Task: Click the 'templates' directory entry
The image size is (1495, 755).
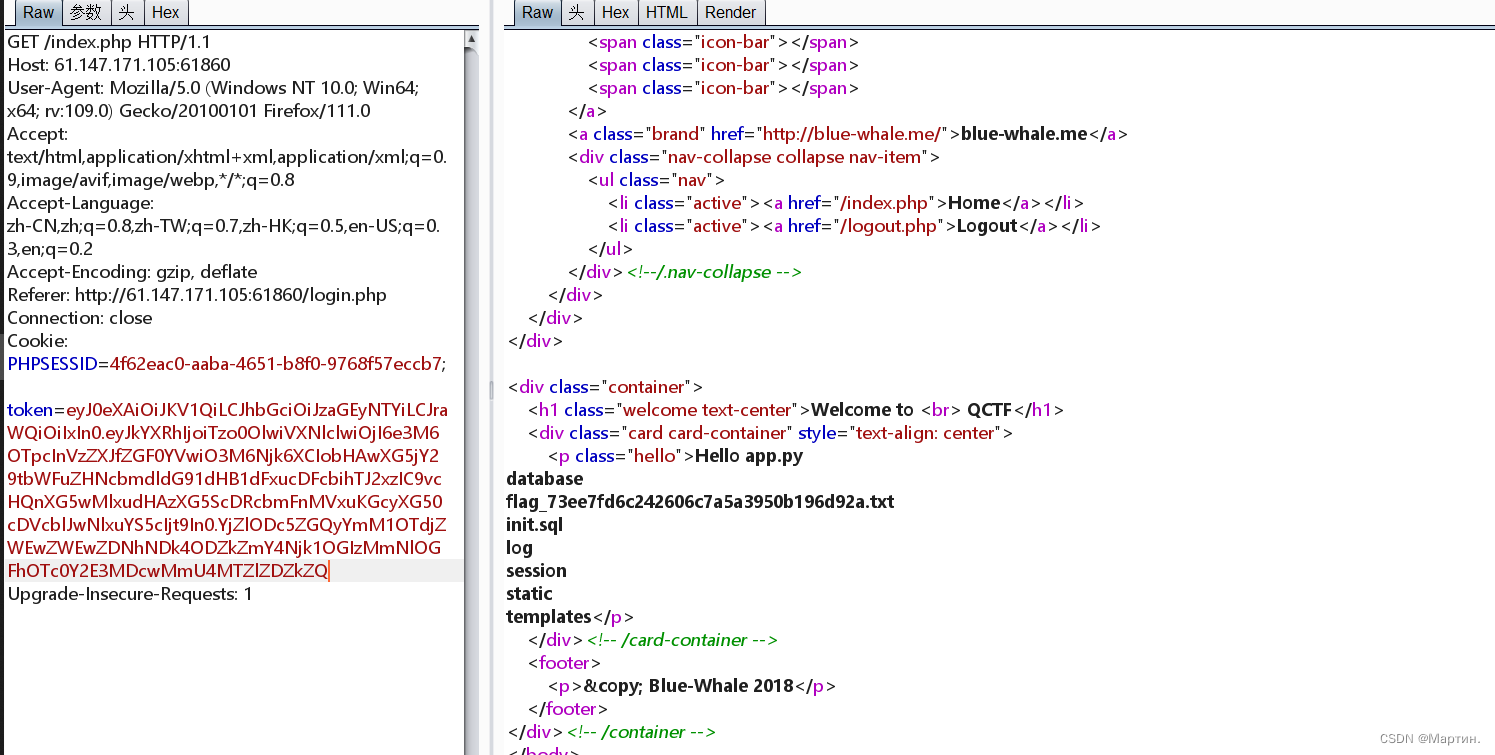Action: click(x=549, y=617)
